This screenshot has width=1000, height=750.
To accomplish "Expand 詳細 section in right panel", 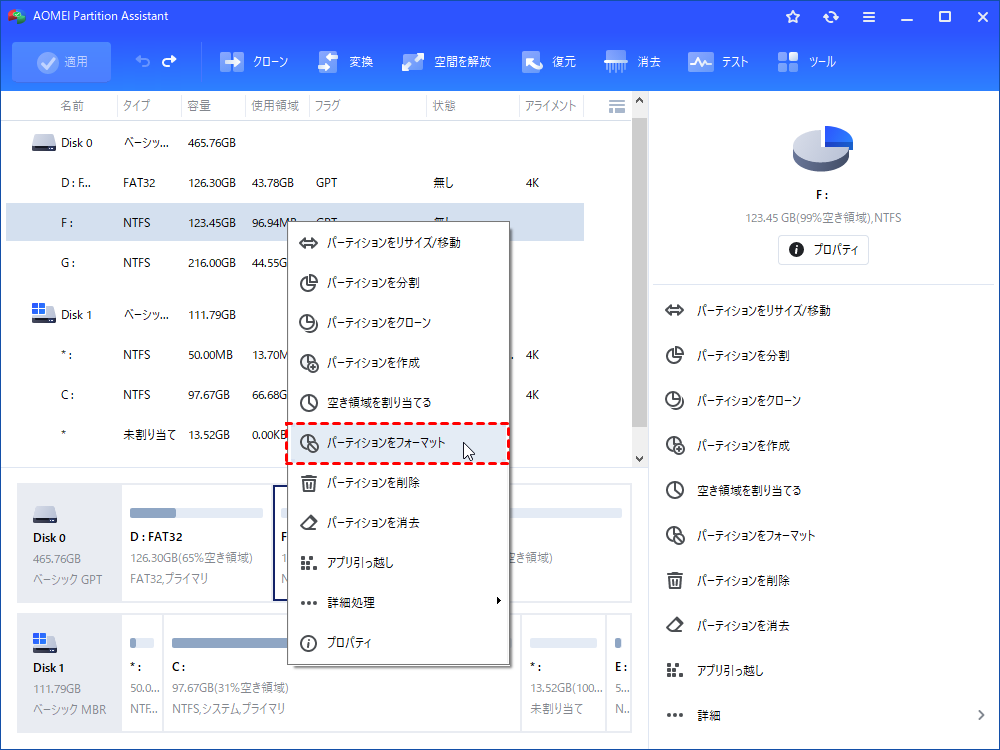I will (980, 715).
